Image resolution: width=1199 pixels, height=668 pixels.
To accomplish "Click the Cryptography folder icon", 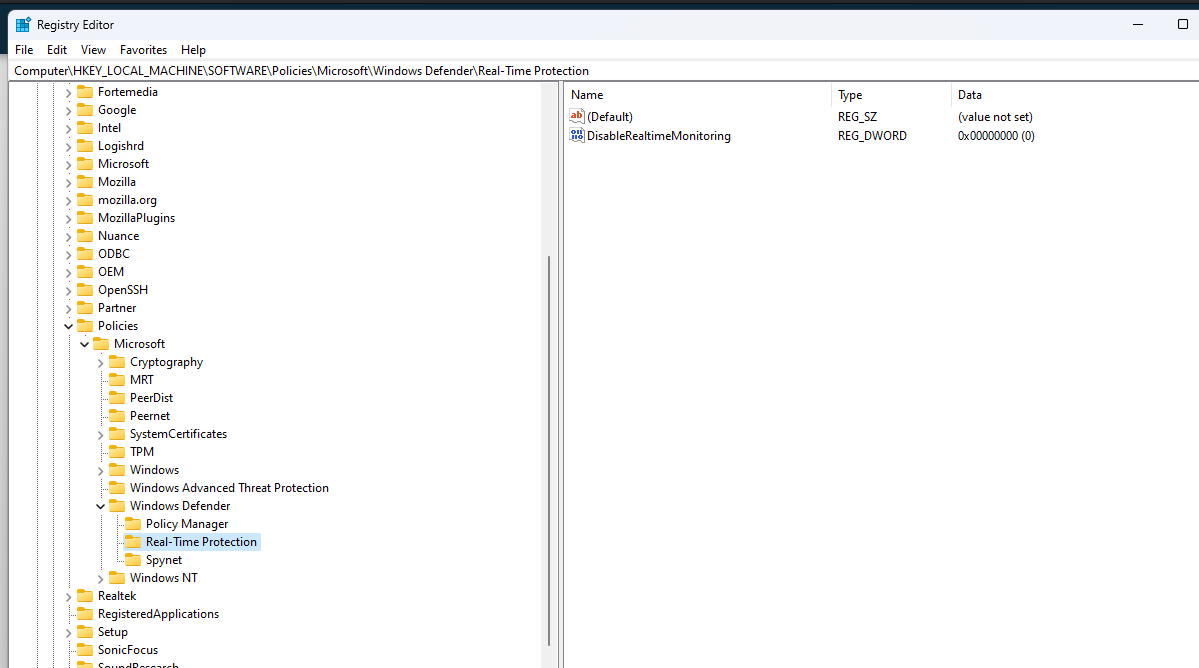I will coord(117,362).
